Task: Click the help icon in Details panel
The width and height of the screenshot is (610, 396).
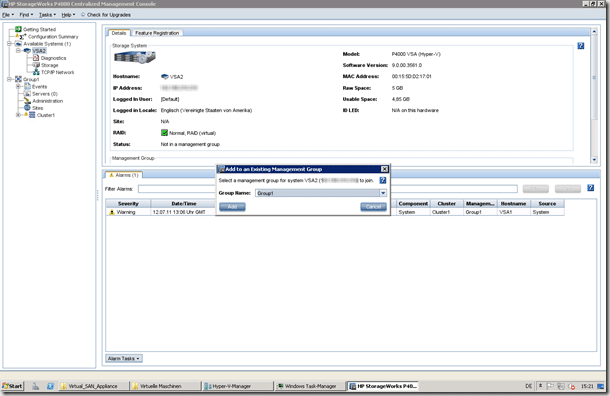Action: [580, 46]
